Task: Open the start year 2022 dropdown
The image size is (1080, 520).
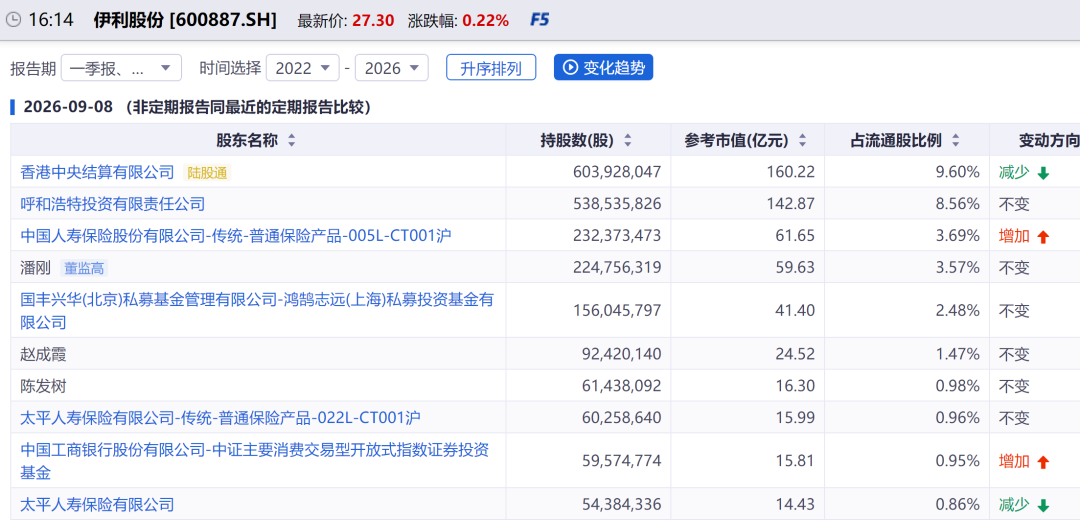Action: pos(302,68)
